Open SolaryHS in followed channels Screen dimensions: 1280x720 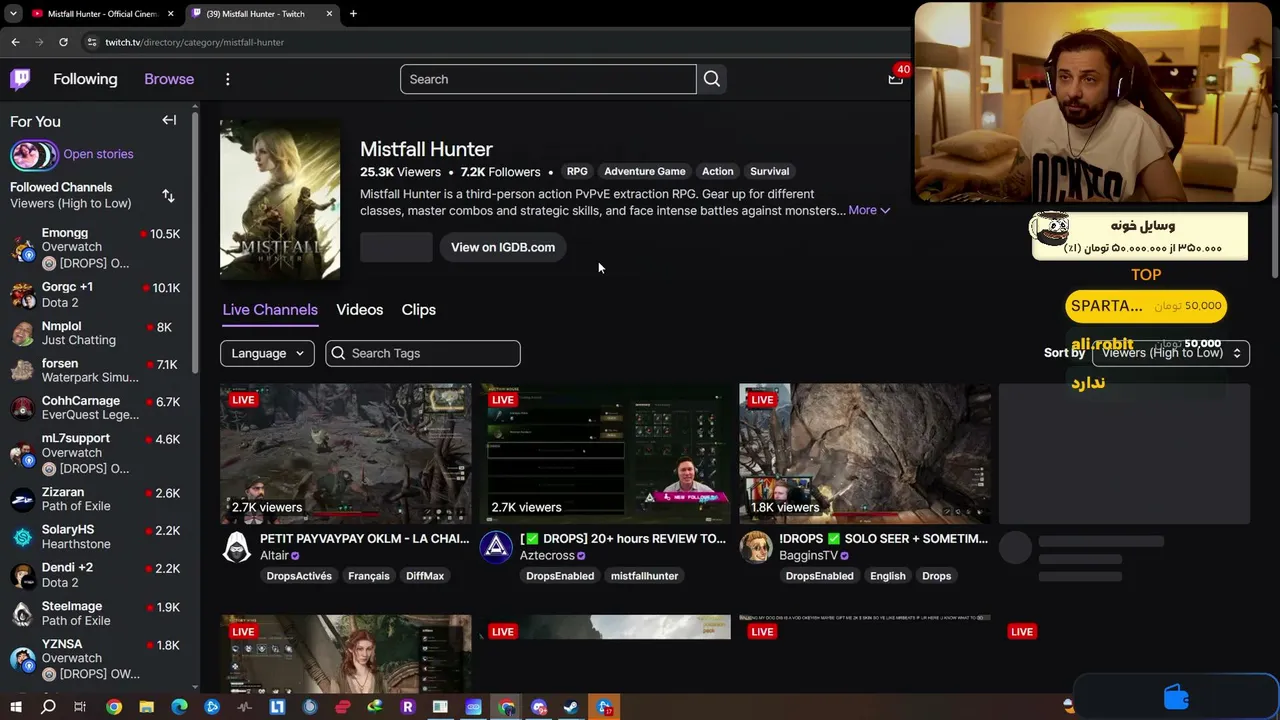coord(97,537)
